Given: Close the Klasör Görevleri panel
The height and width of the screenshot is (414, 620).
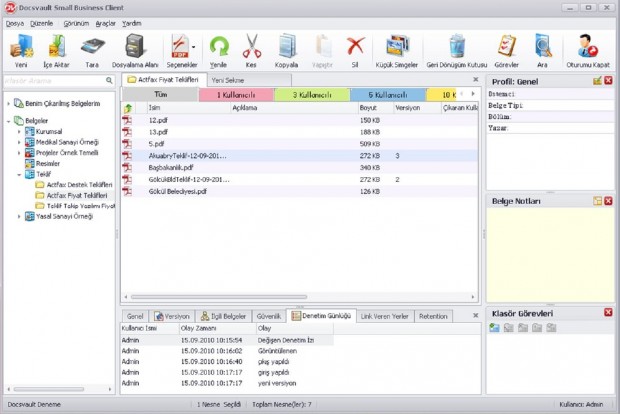Looking at the screenshot, I should (609, 312).
